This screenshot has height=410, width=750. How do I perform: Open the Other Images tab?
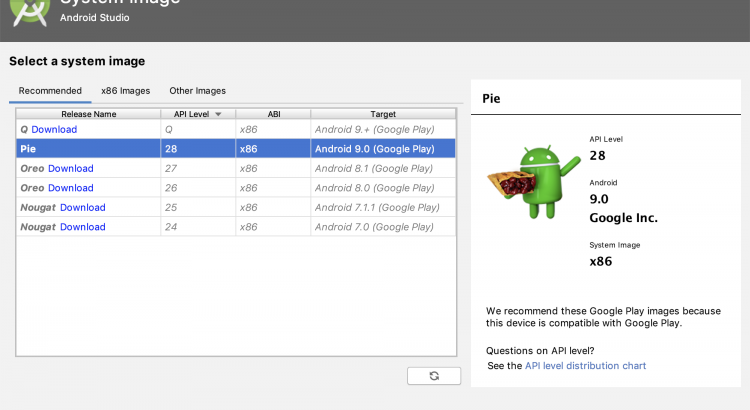coord(197,91)
